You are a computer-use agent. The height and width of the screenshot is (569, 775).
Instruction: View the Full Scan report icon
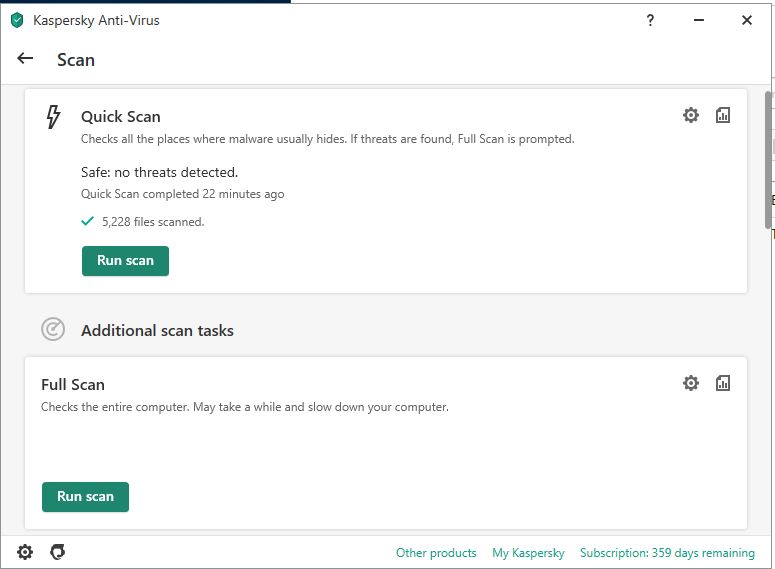point(723,383)
